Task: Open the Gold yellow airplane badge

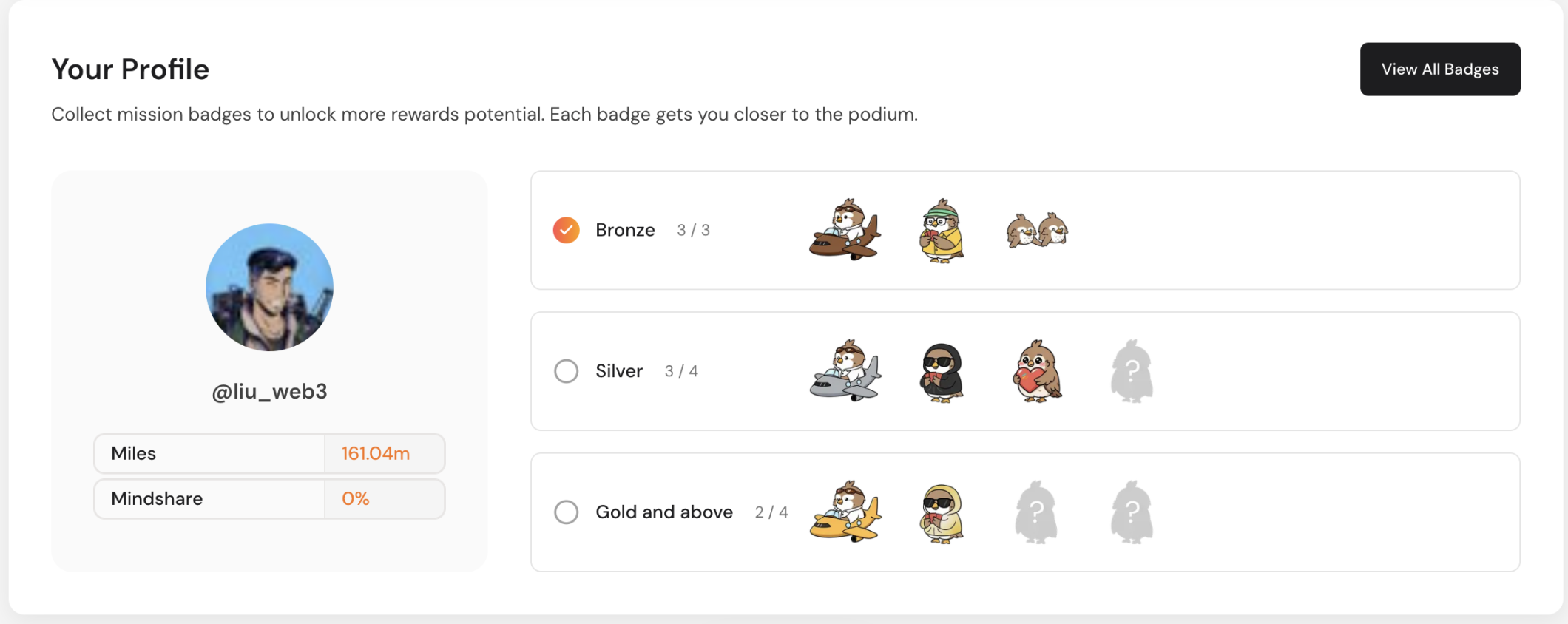Action: pos(845,512)
